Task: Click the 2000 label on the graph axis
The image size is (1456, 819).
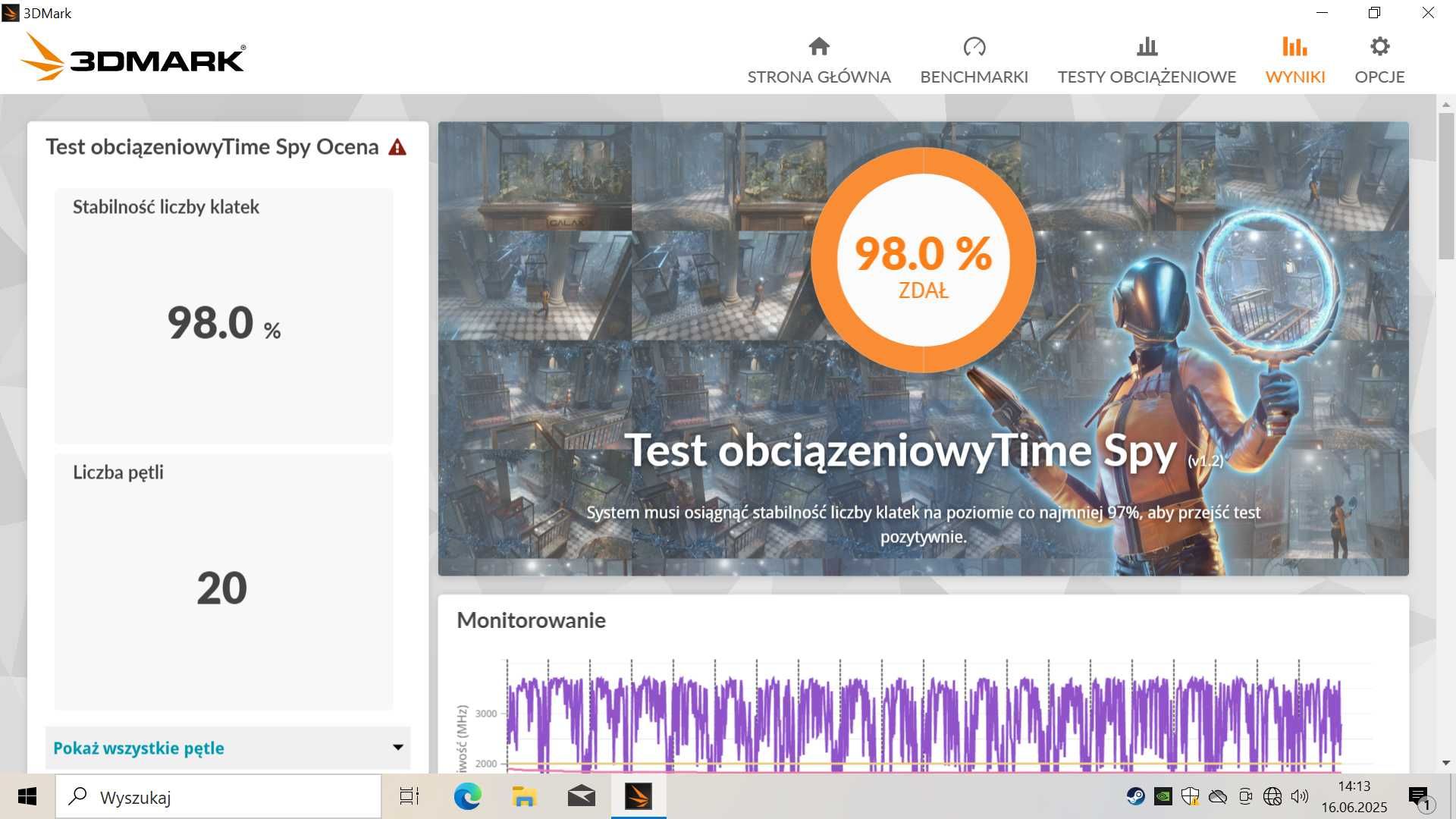Action: 485,764
